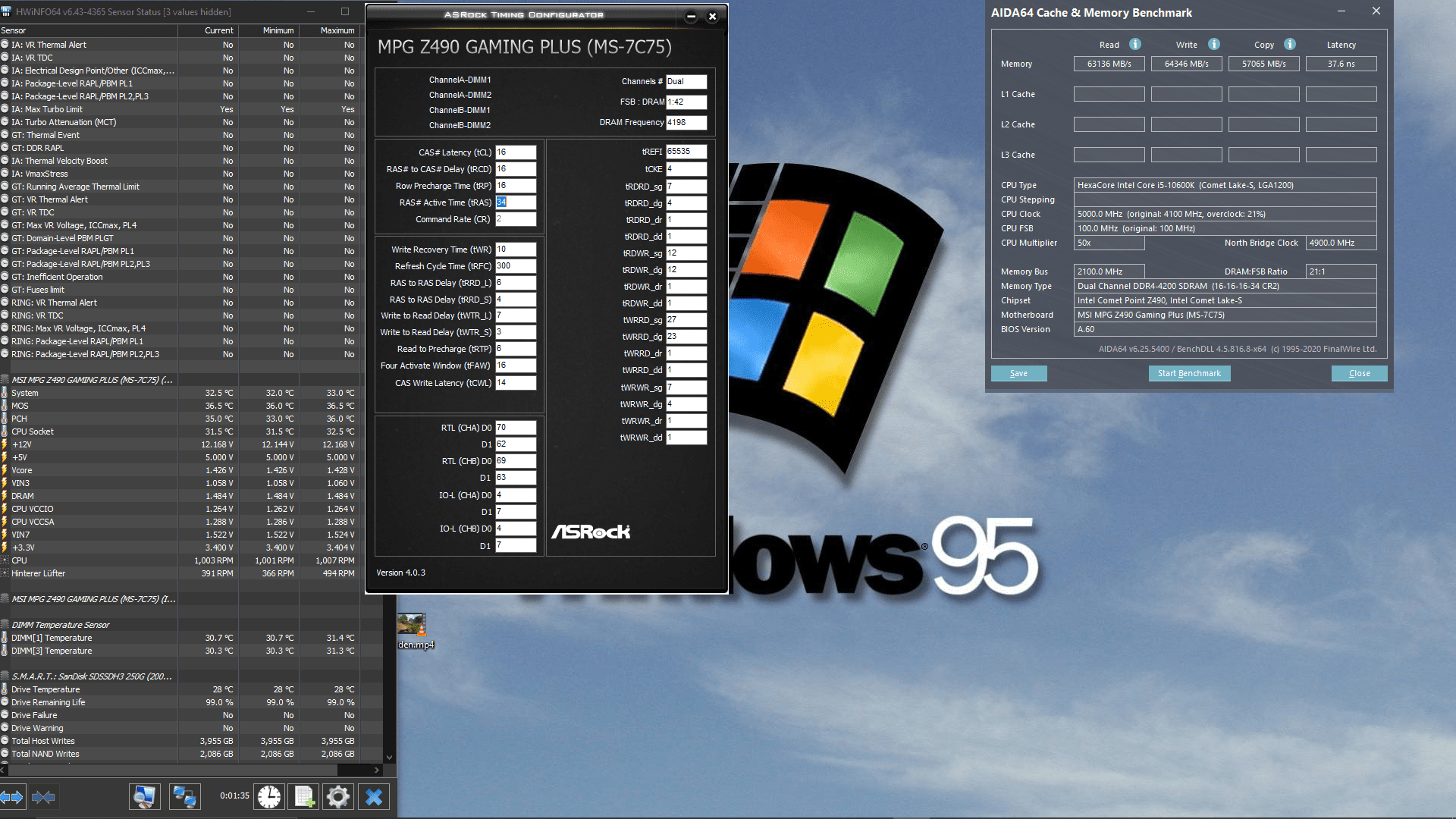
Task: Click the tREFI value field
Action: click(x=686, y=152)
